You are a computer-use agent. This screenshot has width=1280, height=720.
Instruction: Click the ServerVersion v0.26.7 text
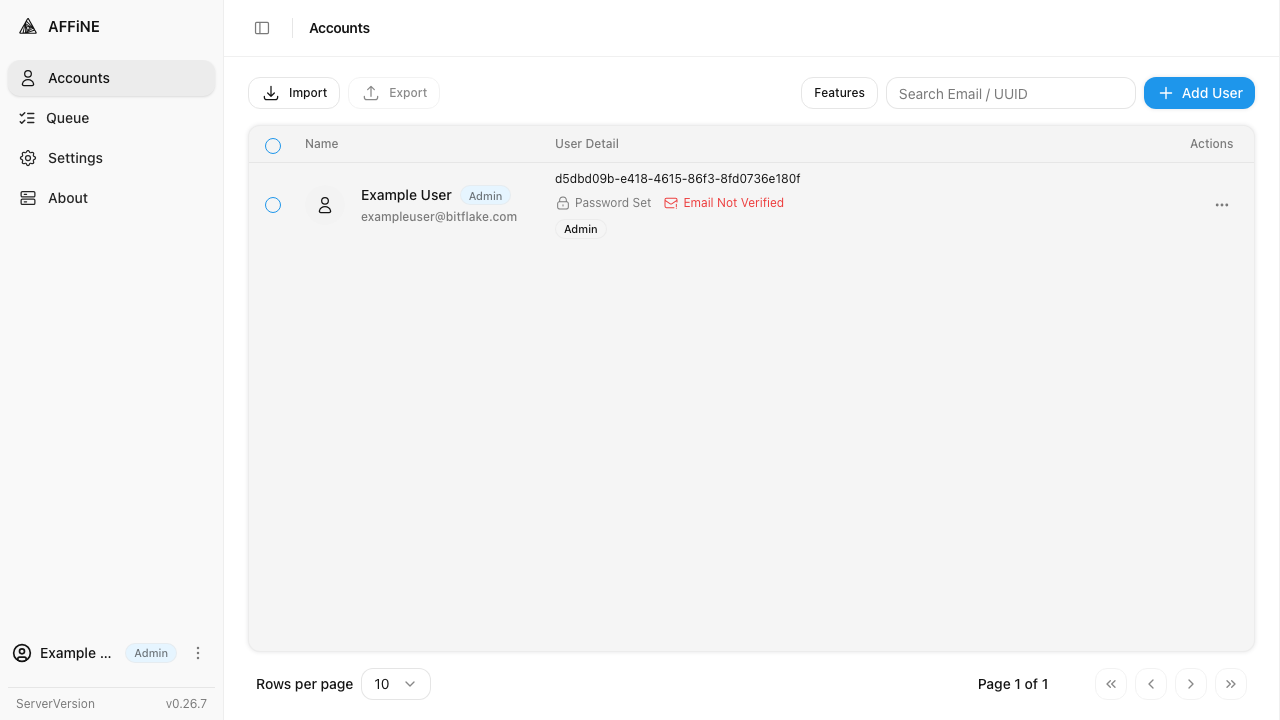point(111,704)
